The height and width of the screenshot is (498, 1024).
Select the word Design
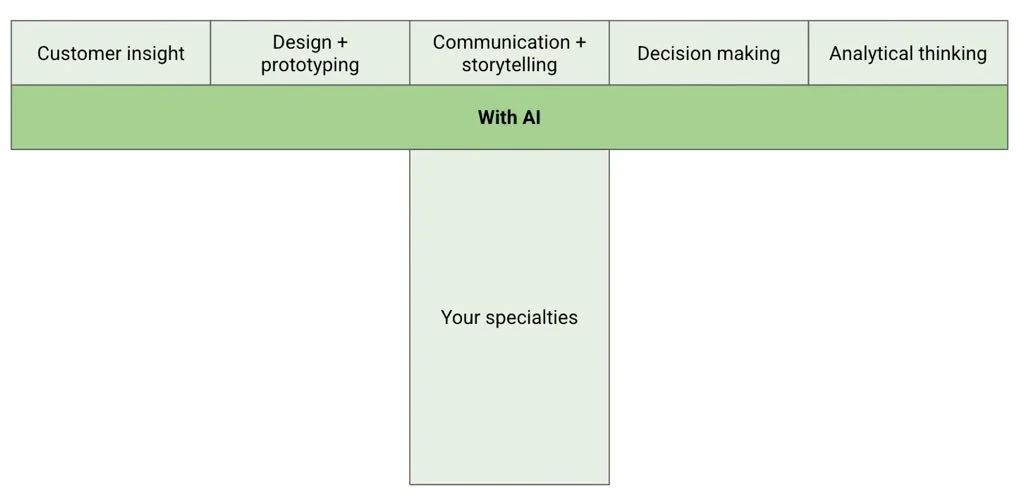coord(302,42)
